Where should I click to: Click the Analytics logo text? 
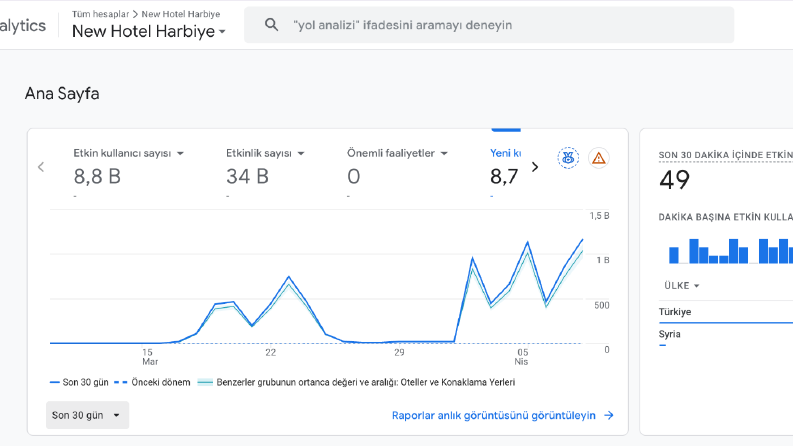click(23, 25)
